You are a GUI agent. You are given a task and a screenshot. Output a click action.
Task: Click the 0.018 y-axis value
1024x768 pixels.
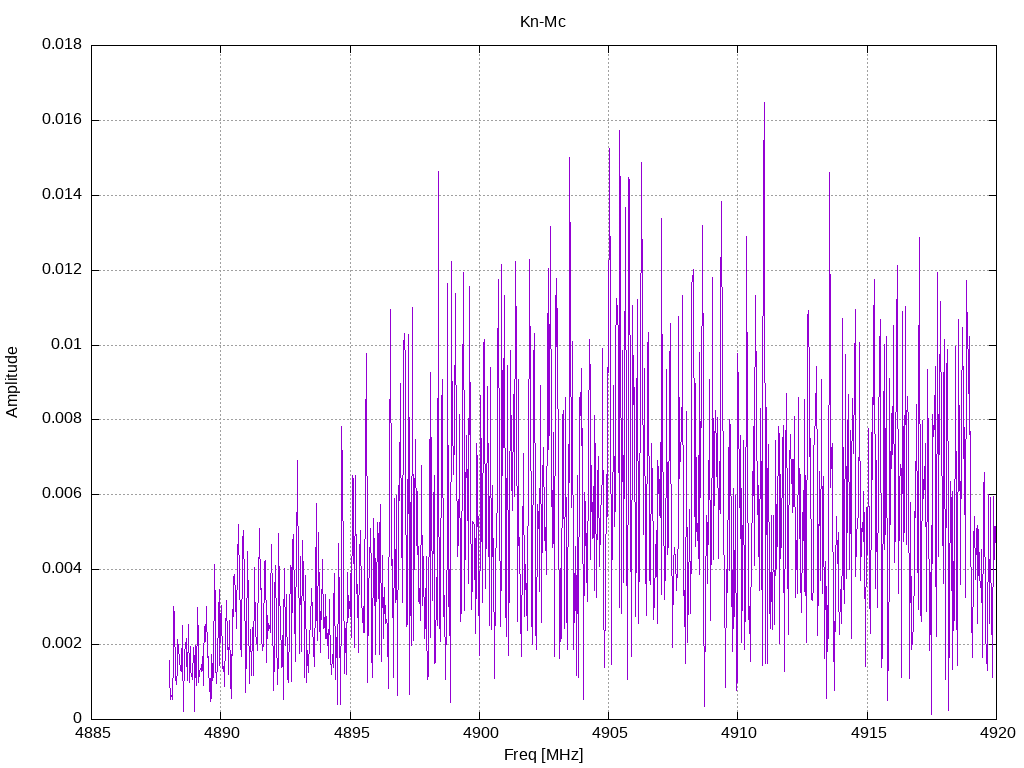tap(62, 44)
